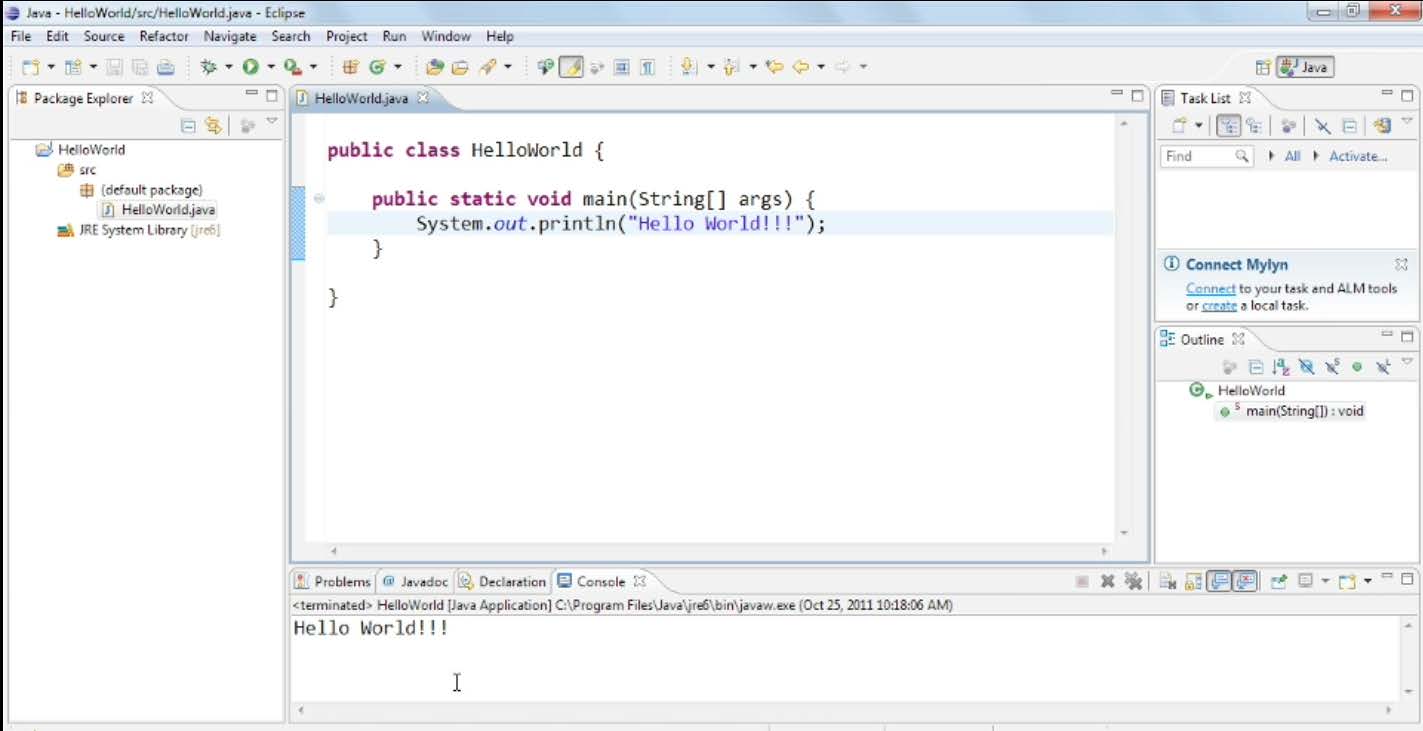Image resolution: width=1423 pixels, height=731 pixels.
Task: Open dropdown arrow next to Run icon
Action: (272, 67)
